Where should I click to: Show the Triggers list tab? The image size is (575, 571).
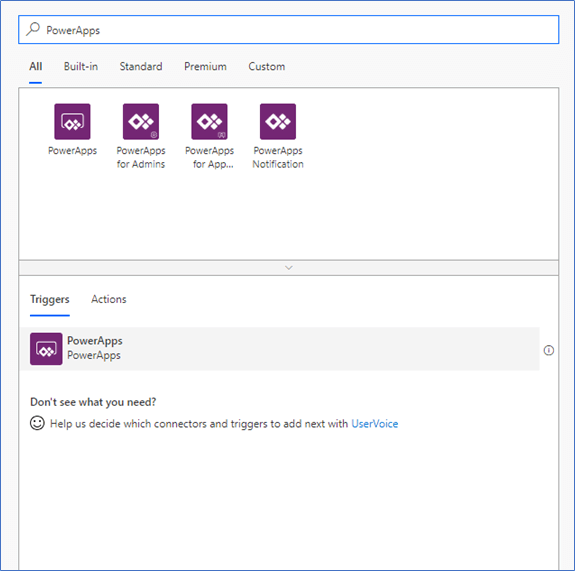(50, 299)
